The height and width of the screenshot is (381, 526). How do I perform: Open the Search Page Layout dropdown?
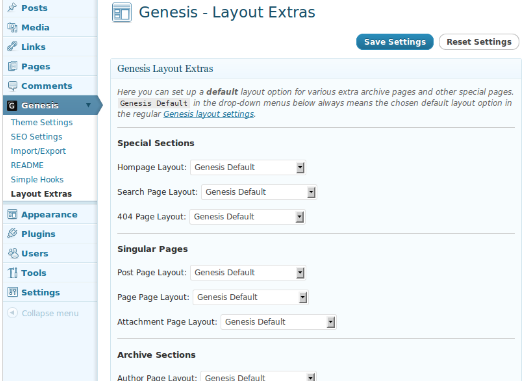pyautogui.click(x=259, y=192)
